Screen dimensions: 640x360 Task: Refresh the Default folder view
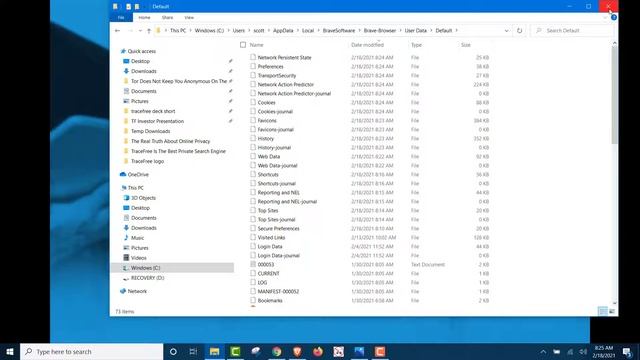tap(519, 31)
